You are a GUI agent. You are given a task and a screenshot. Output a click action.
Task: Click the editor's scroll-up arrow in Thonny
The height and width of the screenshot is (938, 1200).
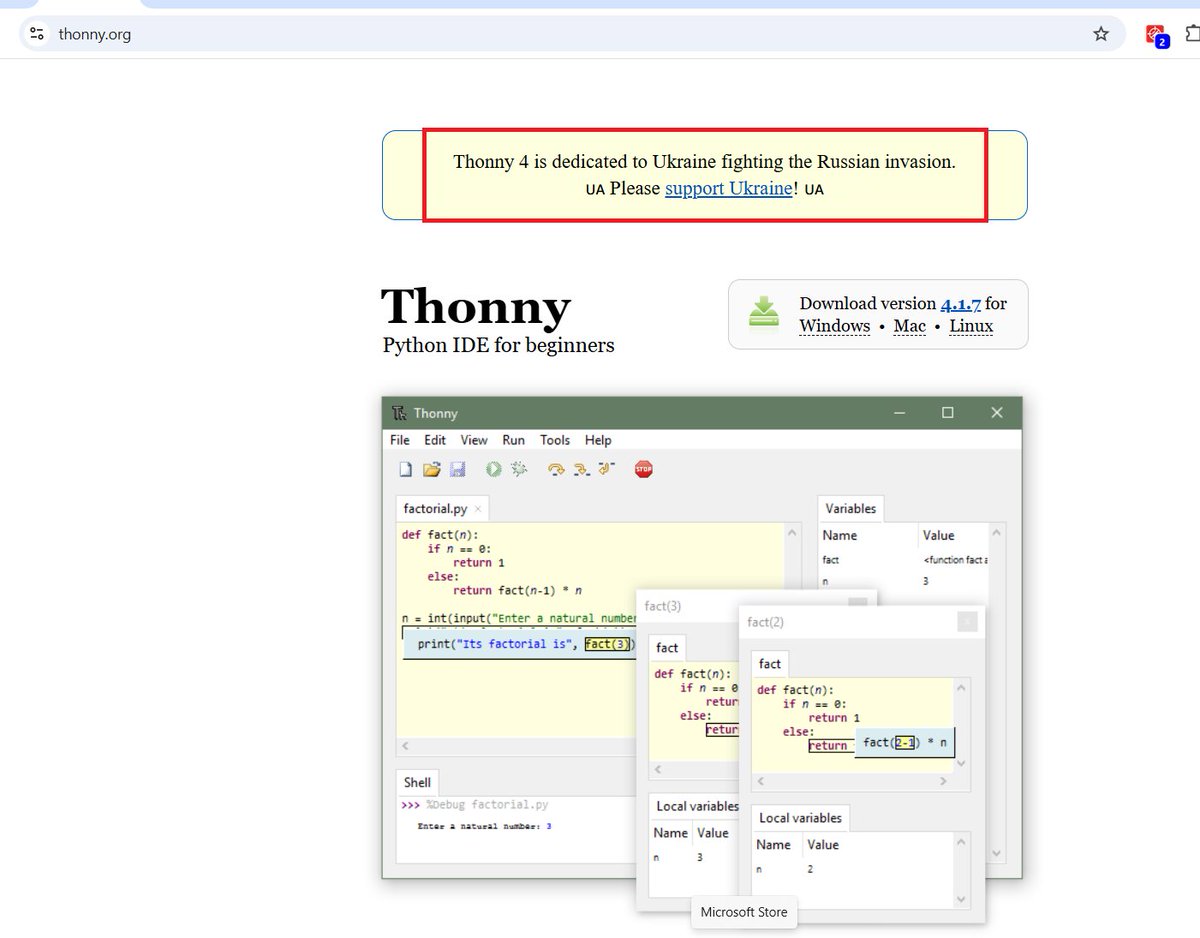tap(793, 533)
